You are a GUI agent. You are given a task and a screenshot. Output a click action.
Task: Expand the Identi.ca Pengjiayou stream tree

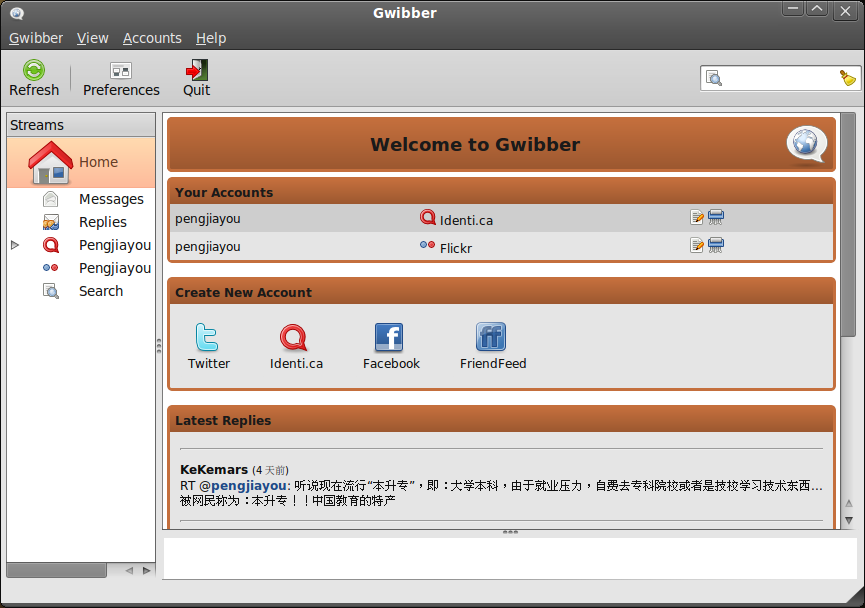click(15, 245)
